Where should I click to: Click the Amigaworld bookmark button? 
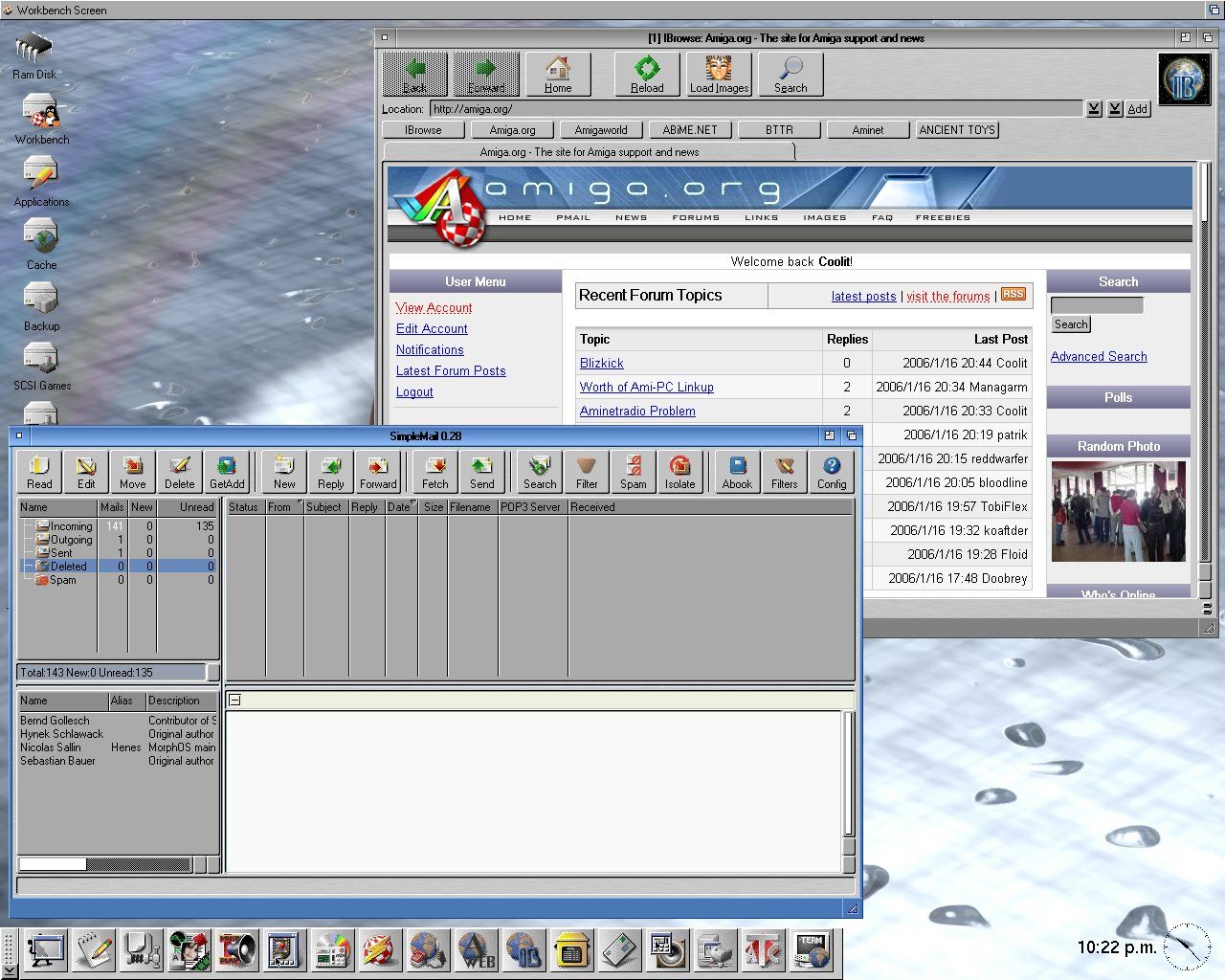(601, 130)
